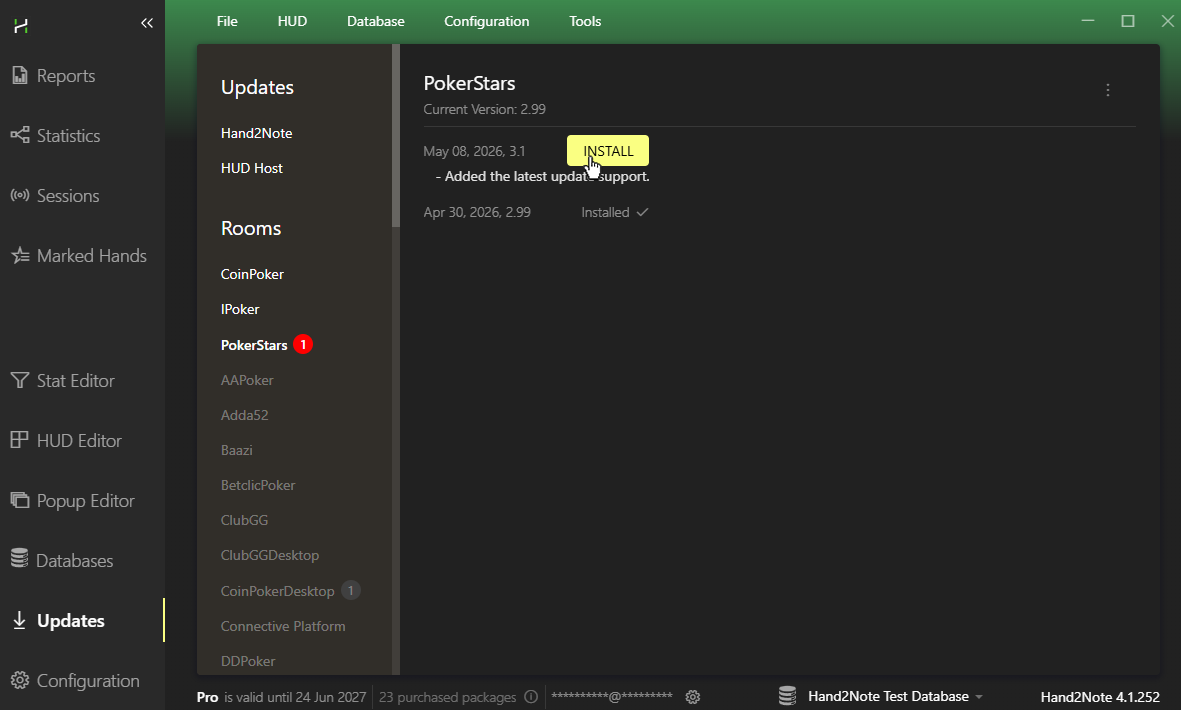Install PokerStars version 3.1 update
1181x710 pixels.
pos(608,151)
